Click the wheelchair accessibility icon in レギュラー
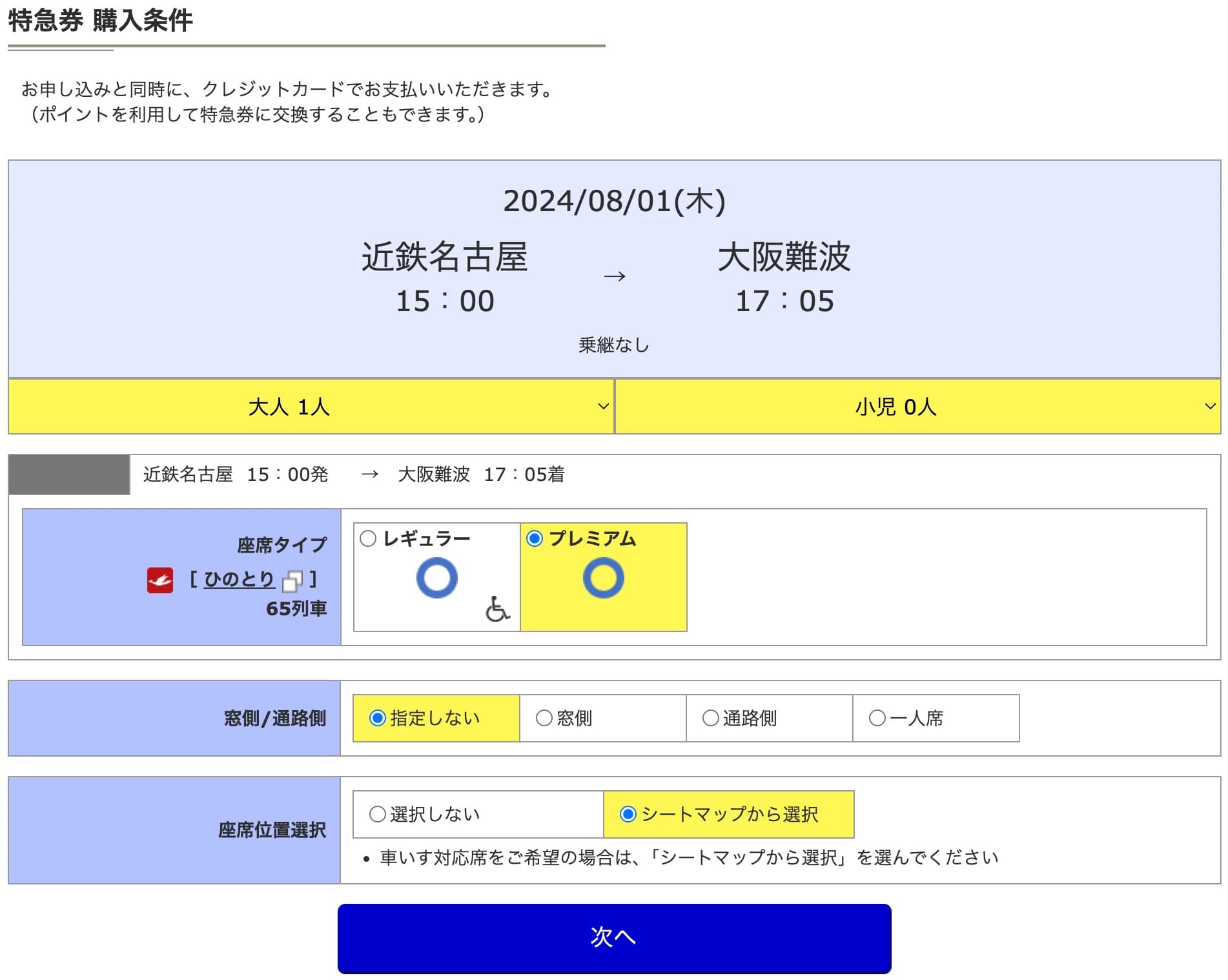 coord(497,609)
